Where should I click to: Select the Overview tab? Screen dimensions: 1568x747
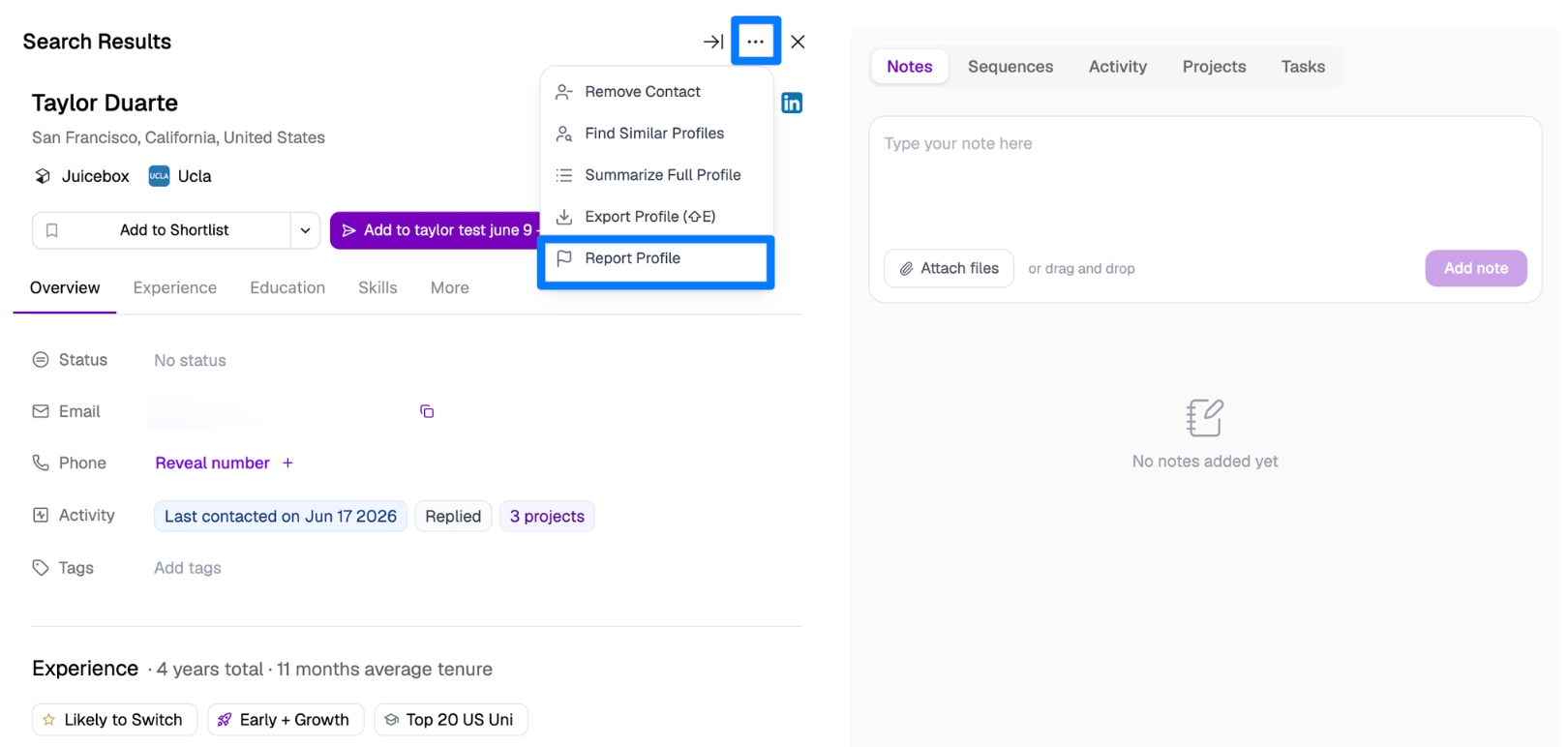pyautogui.click(x=65, y=288)
